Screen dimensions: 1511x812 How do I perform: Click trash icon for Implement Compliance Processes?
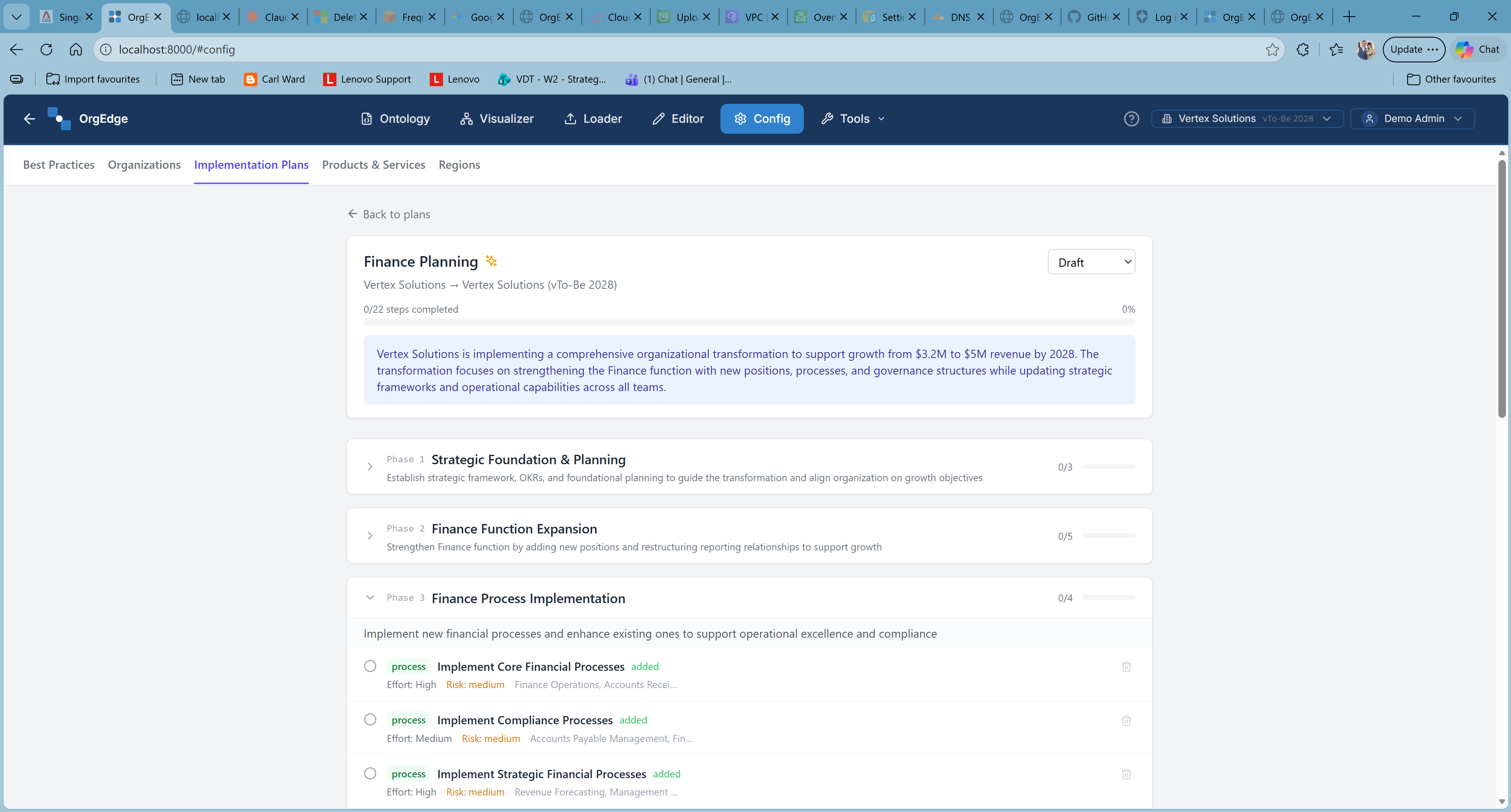[1126, 721]
